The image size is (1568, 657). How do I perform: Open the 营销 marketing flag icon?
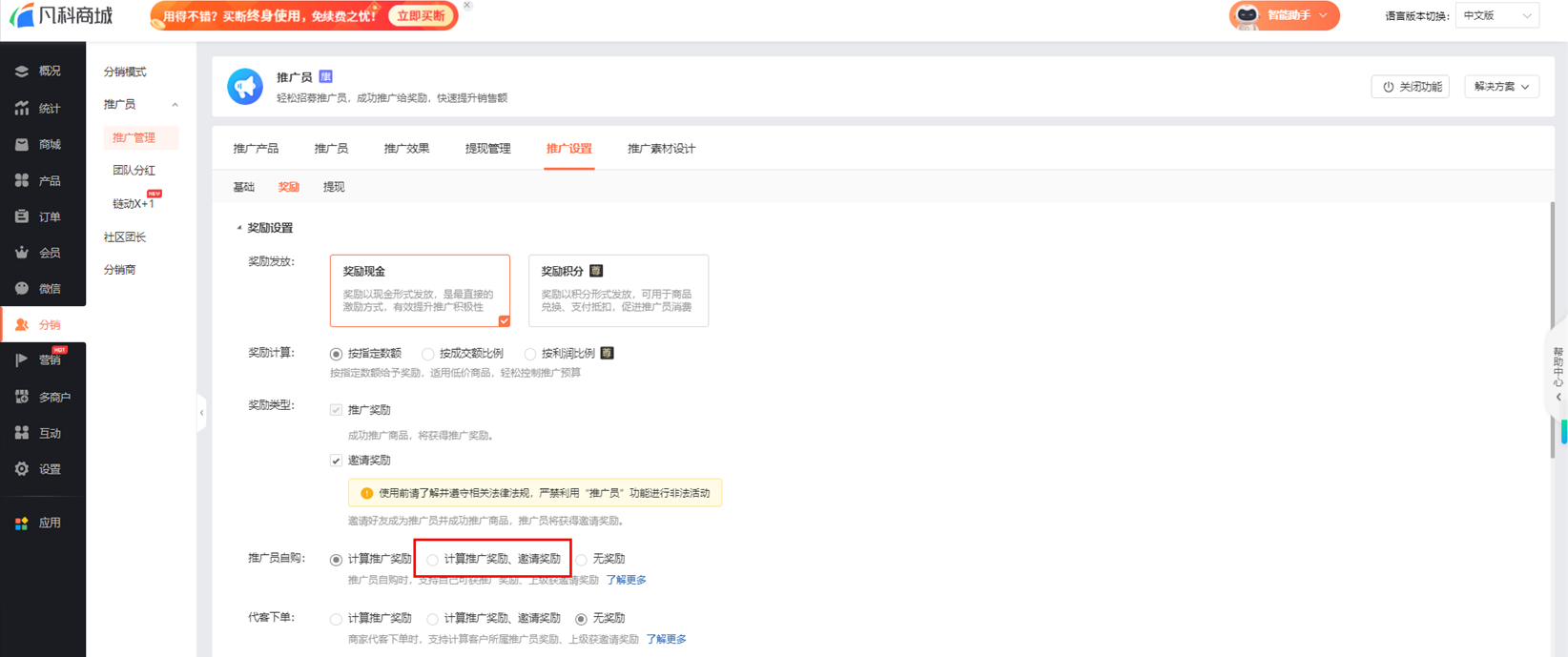pyautogui.click(x=21, y=360)
